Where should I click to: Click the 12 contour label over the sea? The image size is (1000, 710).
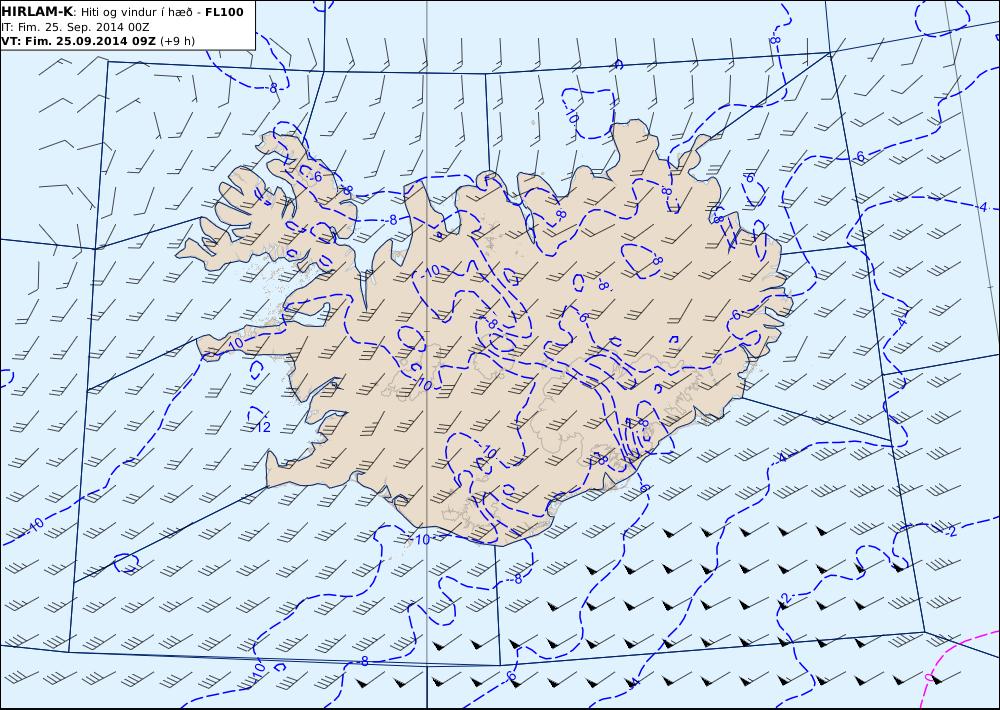point(263,427)
